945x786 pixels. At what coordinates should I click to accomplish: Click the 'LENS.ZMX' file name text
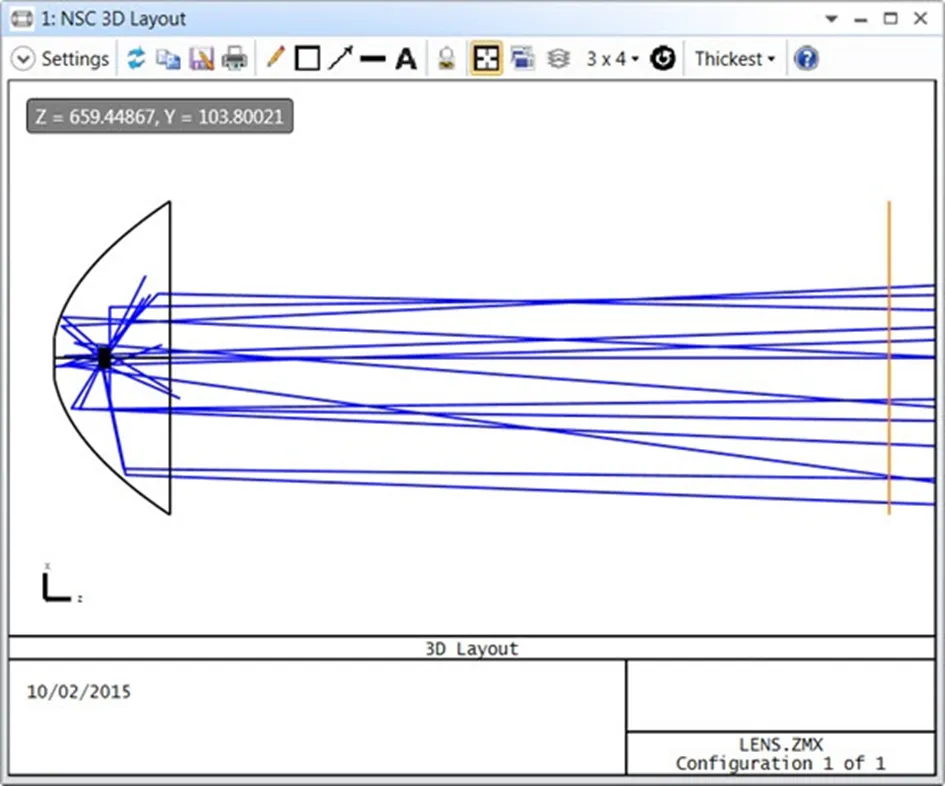[x=780, y=744]
